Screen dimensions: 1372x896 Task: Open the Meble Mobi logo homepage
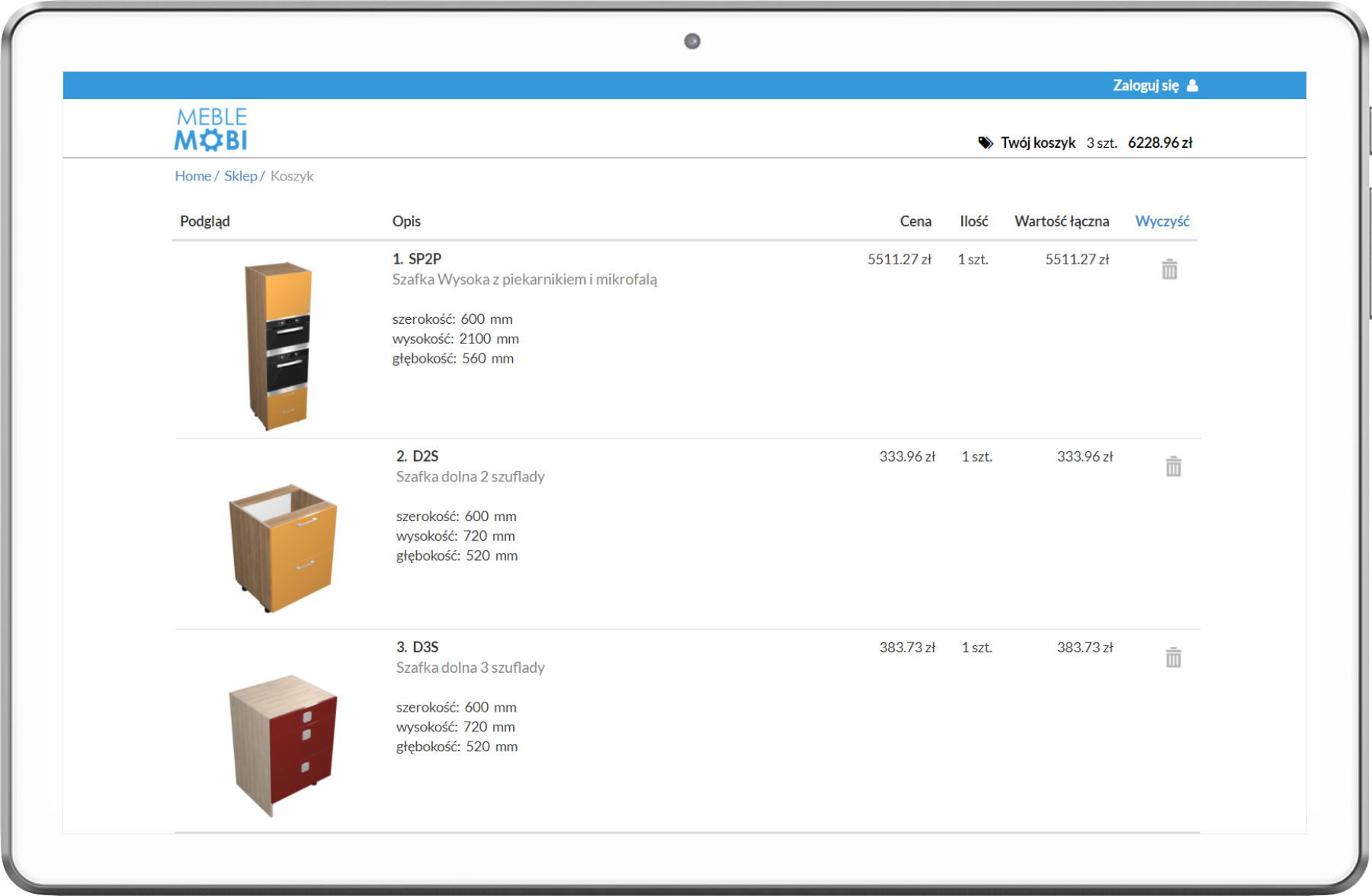tap(211, 129)
